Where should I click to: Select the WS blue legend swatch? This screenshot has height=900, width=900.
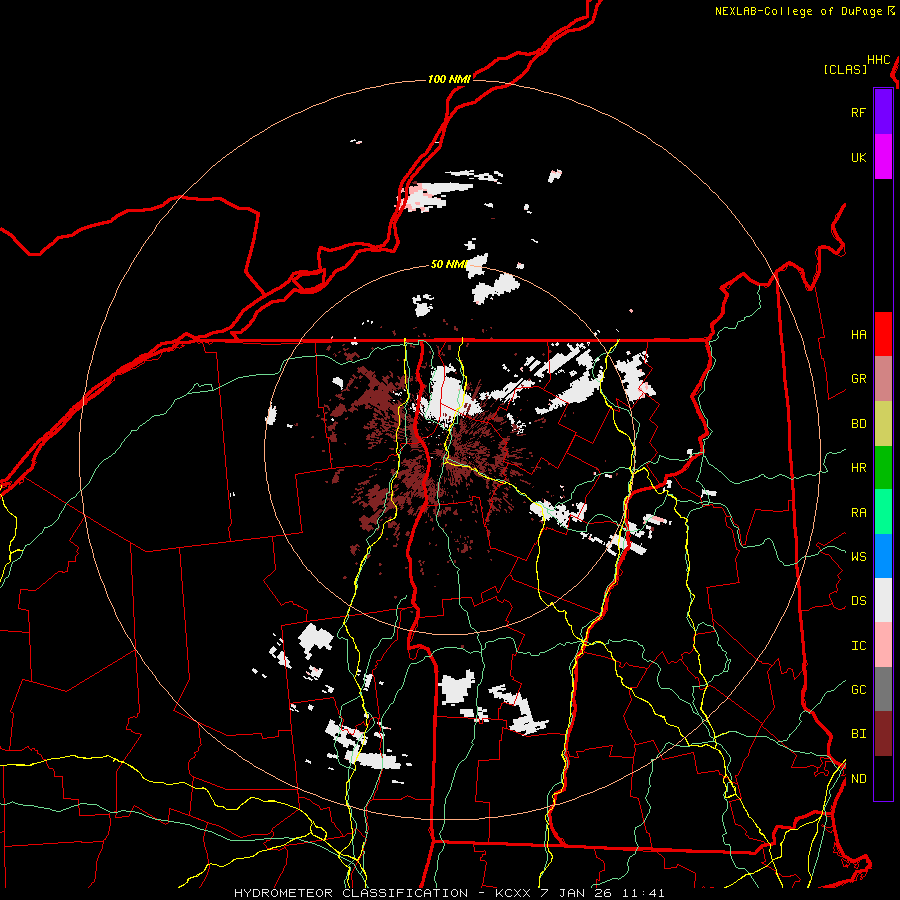click(883, 556)
